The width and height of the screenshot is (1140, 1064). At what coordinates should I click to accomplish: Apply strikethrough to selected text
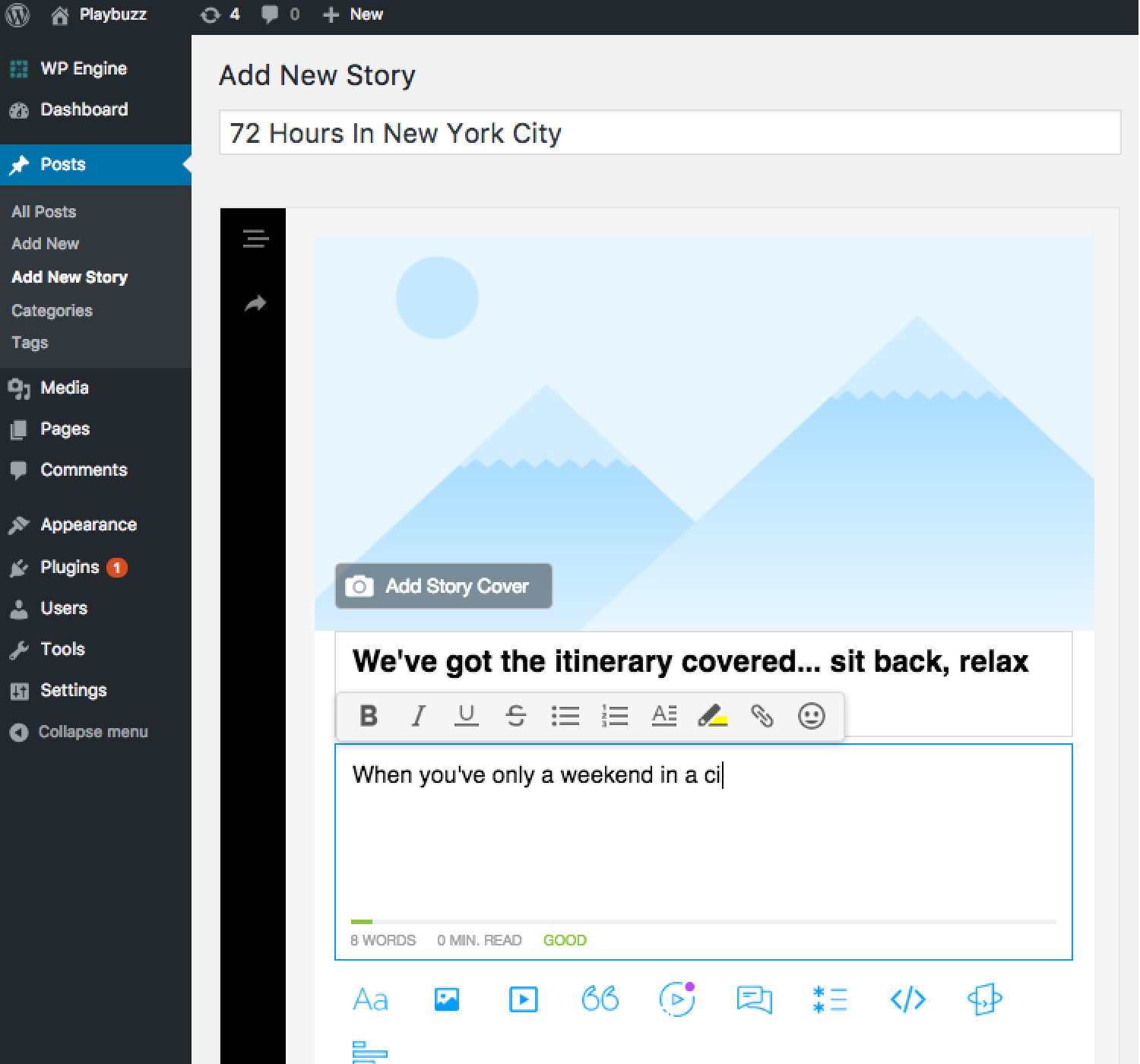pyautogui.click(x=515, y=716)
